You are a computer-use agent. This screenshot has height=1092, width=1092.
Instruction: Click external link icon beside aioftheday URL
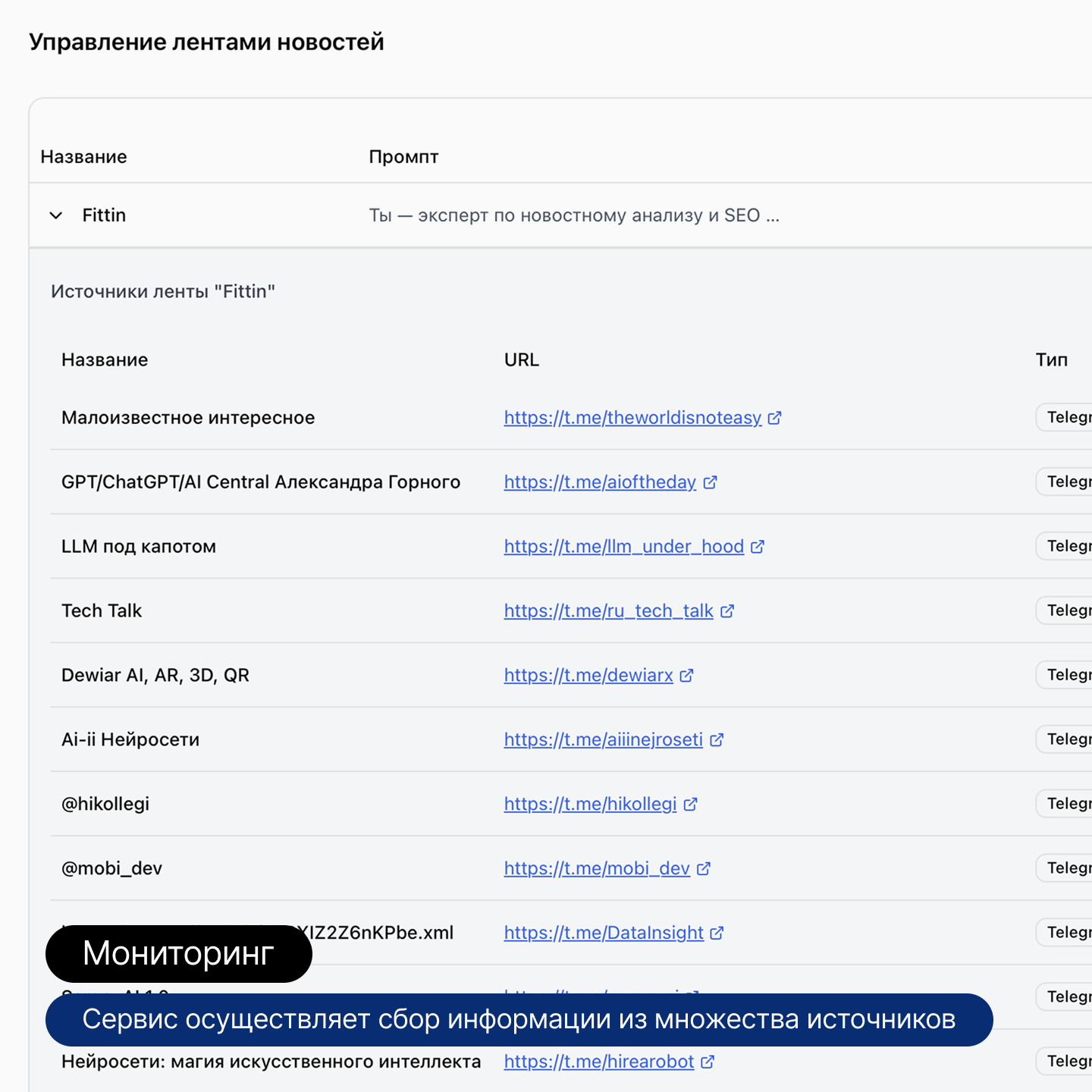pos(710,482)
